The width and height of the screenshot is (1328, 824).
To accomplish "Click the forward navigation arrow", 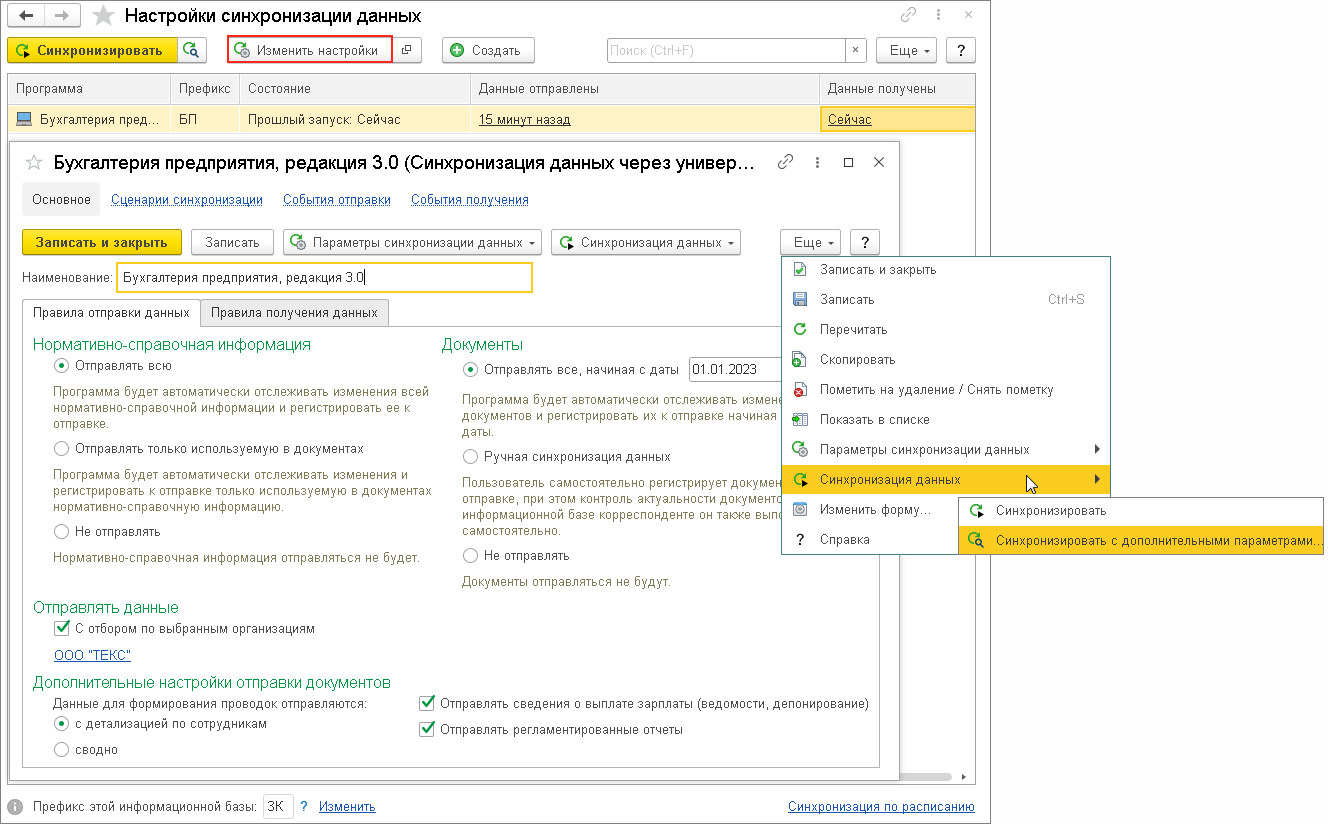I will (x=63, y=16).
